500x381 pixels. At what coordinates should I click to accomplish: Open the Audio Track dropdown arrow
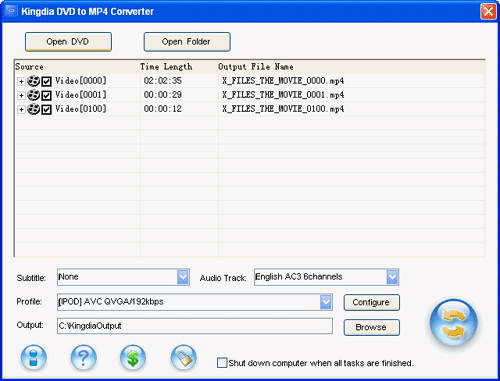392,277
